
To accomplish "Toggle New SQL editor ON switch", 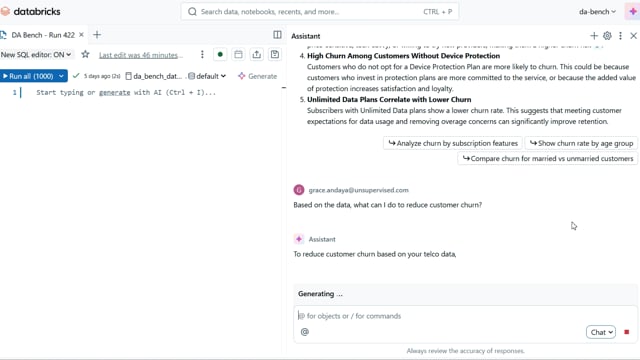I will click(36, 54).
